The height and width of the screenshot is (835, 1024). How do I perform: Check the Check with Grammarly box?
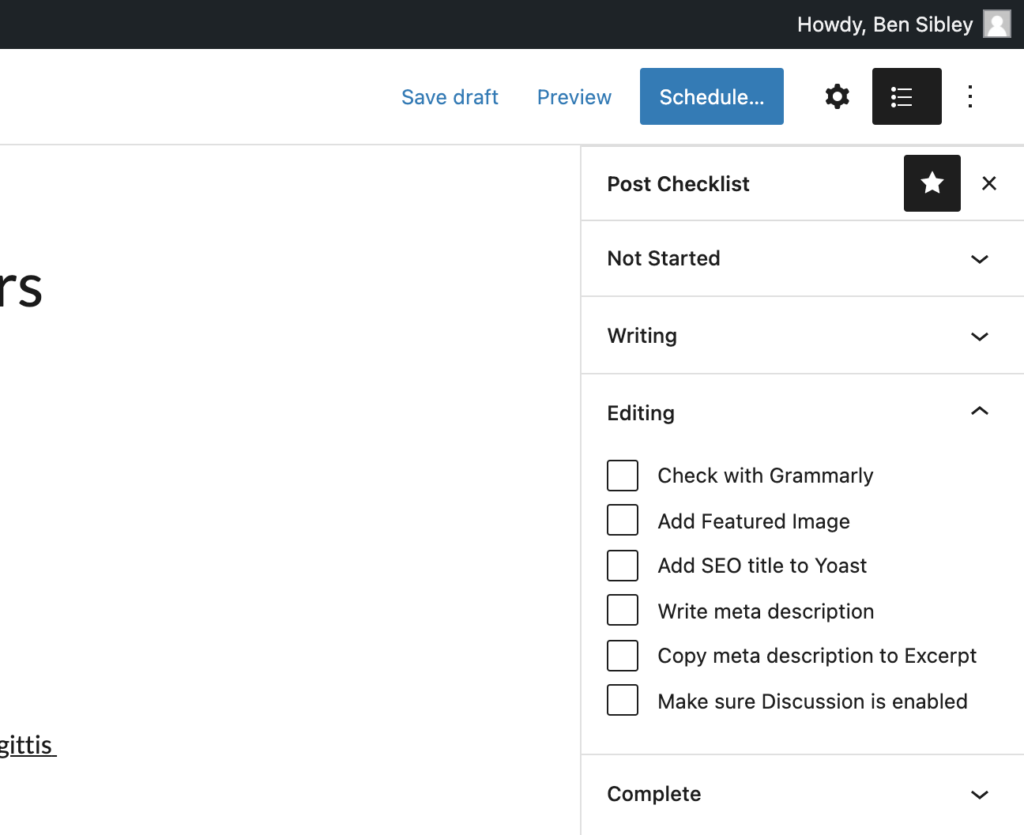click(x=622, y=475)
